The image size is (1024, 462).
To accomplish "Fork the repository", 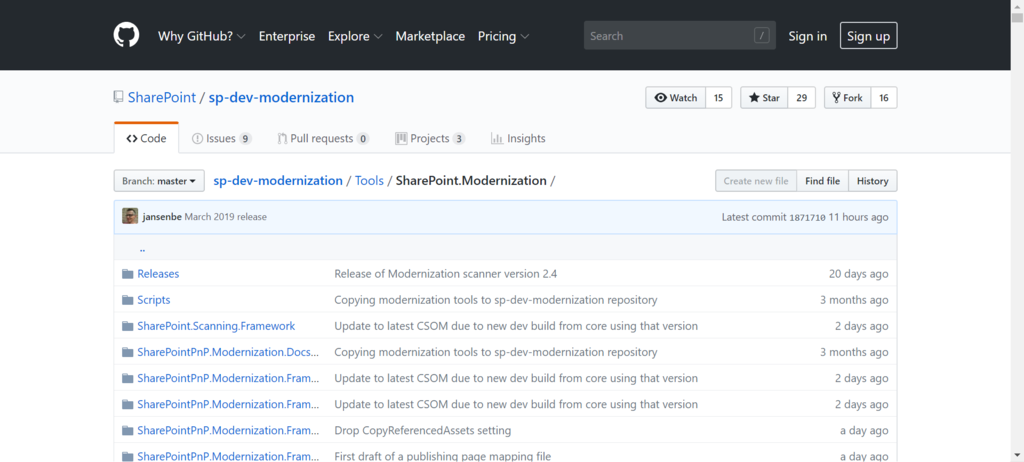I will click(846, 98).
